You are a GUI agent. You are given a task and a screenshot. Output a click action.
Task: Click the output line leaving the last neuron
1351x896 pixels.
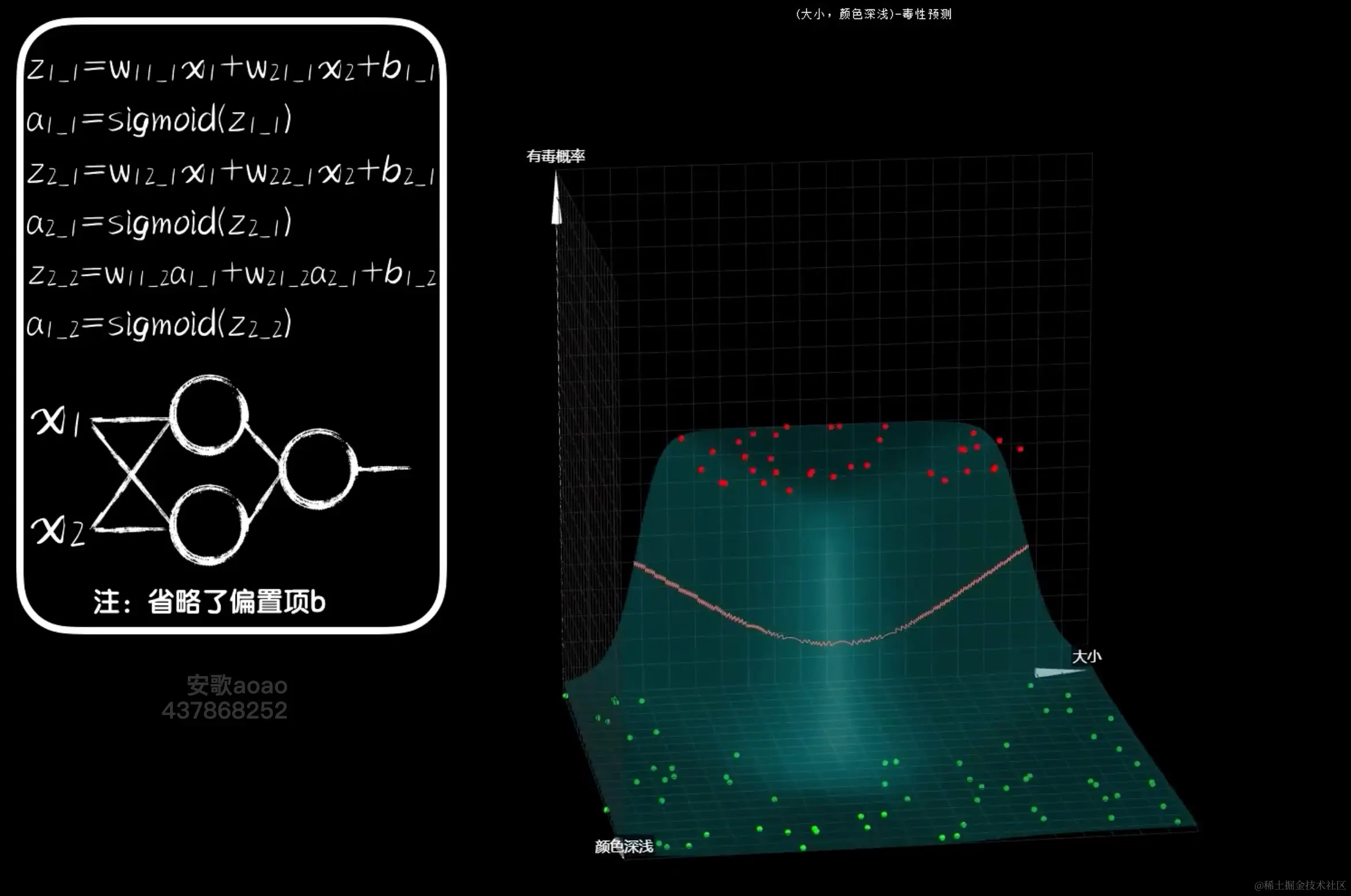(384, 469)
